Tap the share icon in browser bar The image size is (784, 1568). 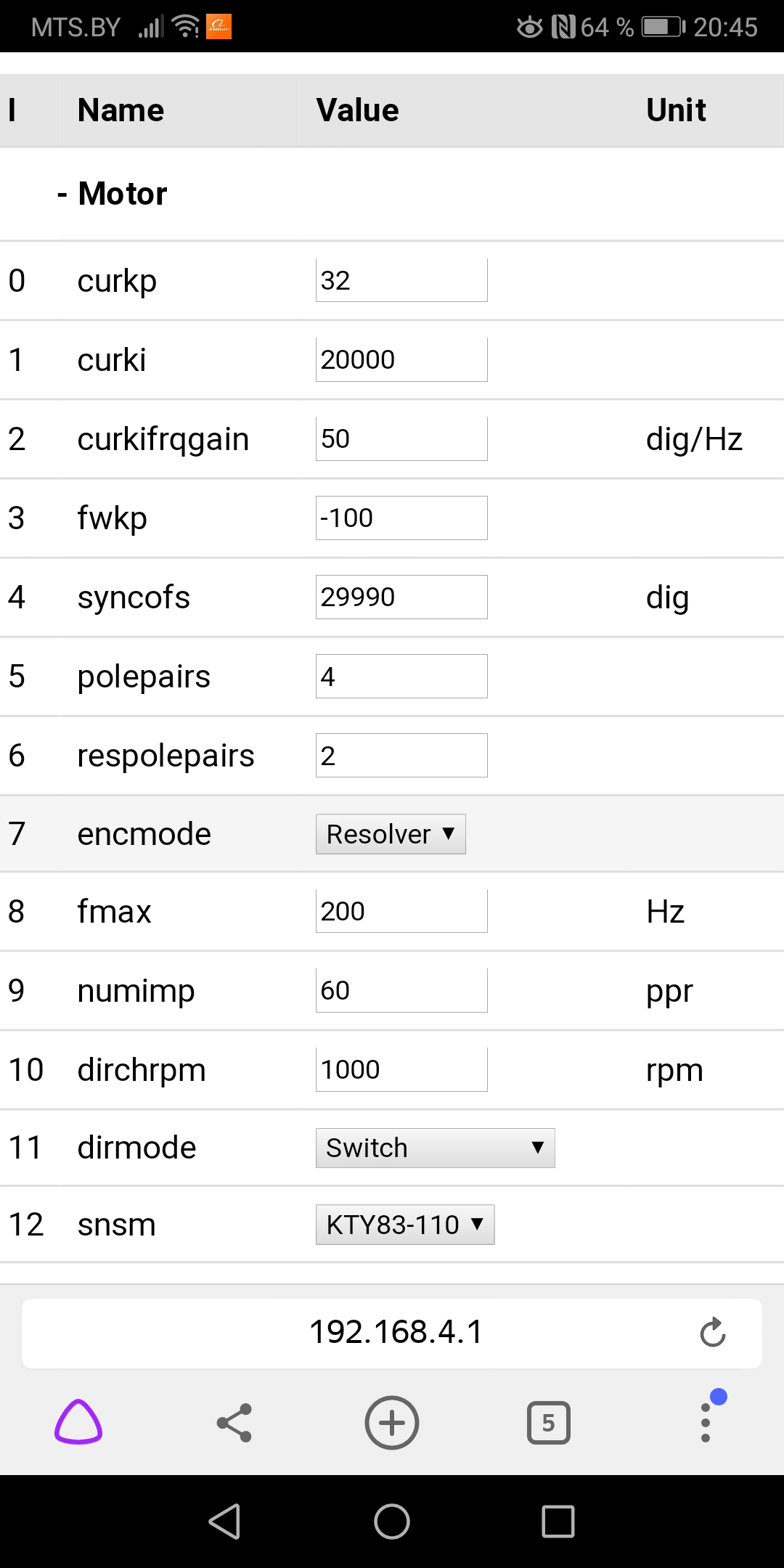coord(234,1422)
